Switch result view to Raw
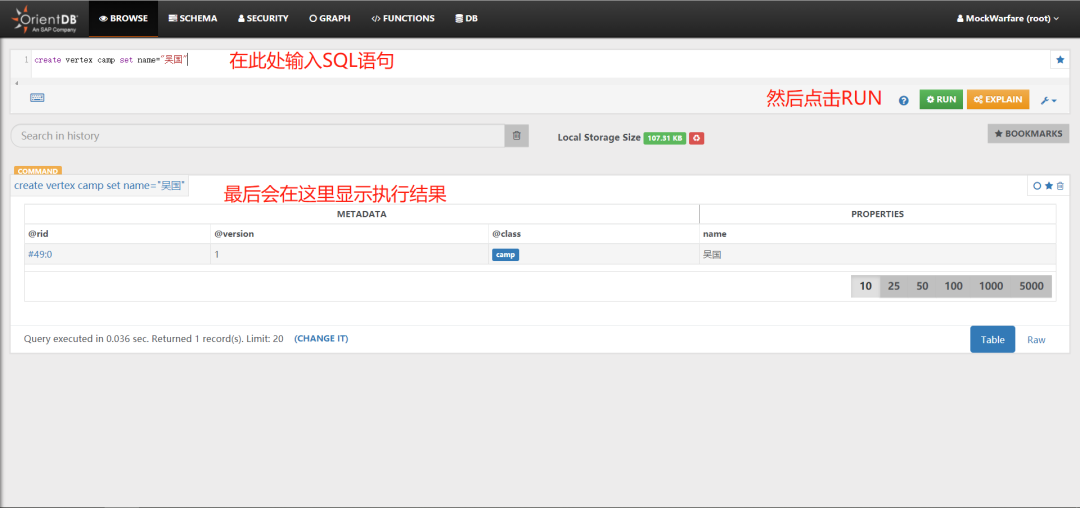 pyautogui.click(x=1037, y=339)
